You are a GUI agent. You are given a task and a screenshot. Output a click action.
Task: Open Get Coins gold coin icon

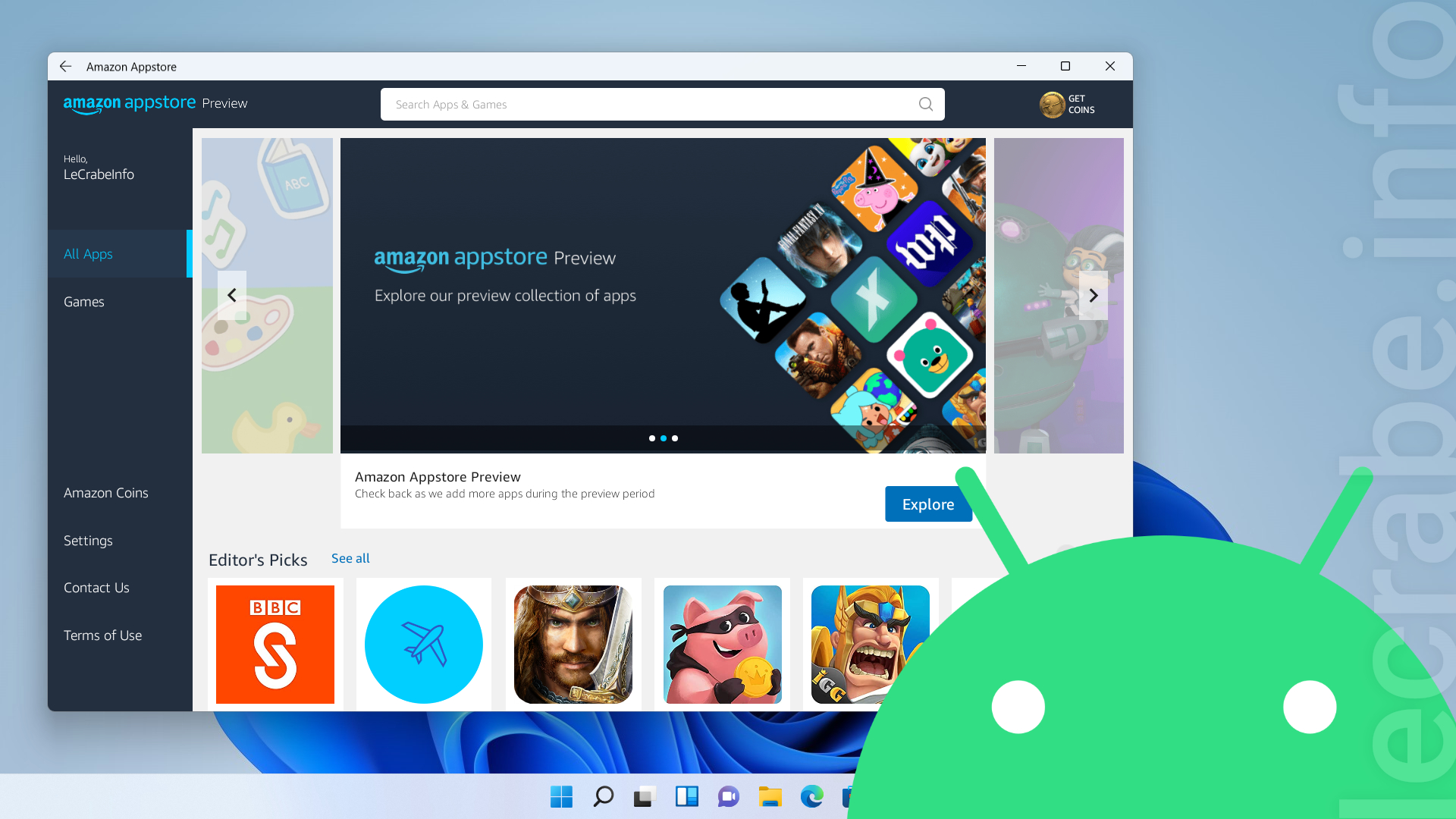tap(1052, 105)
